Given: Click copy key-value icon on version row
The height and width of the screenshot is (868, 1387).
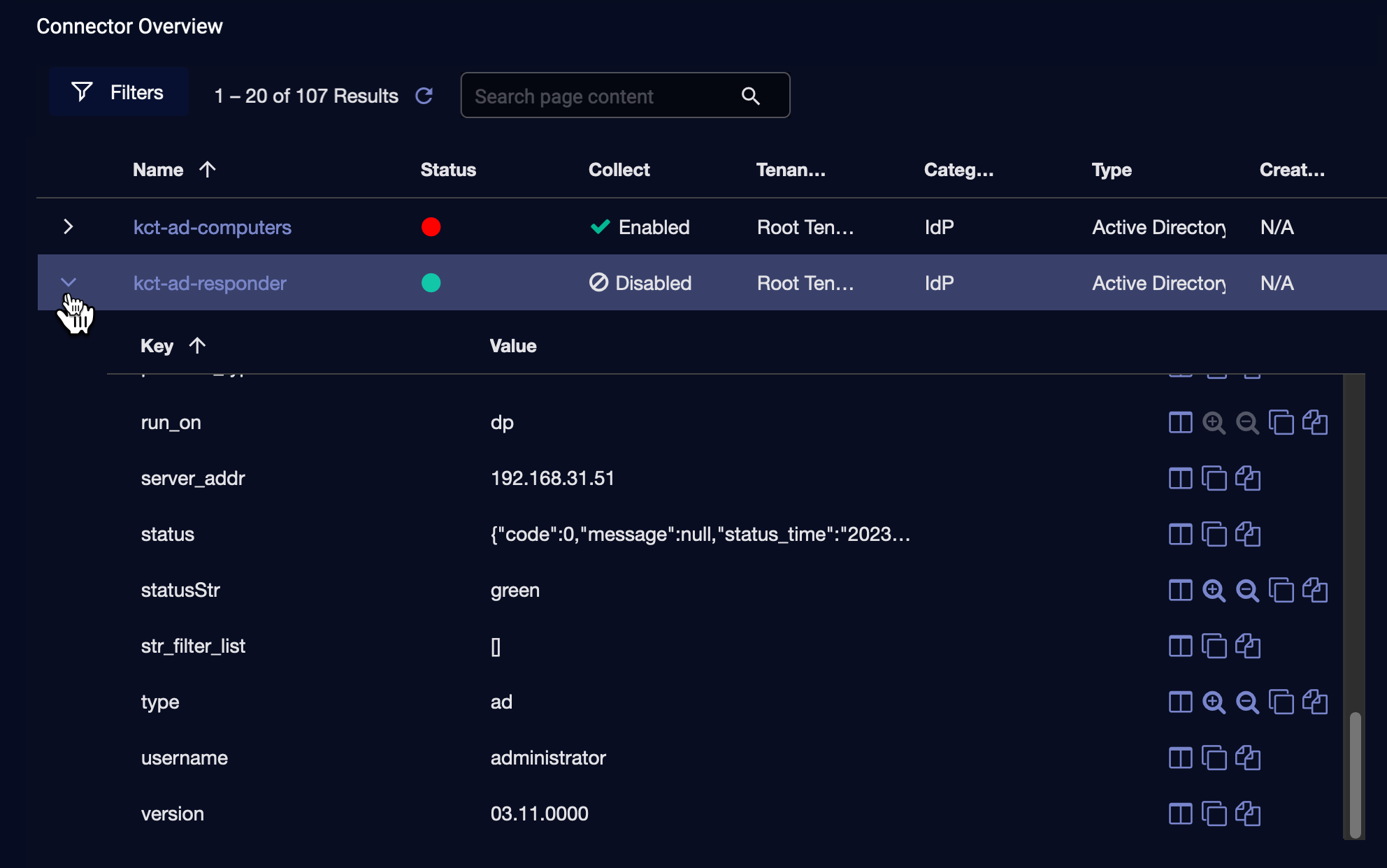Looking at the screenshot, I should (1247, 814).
